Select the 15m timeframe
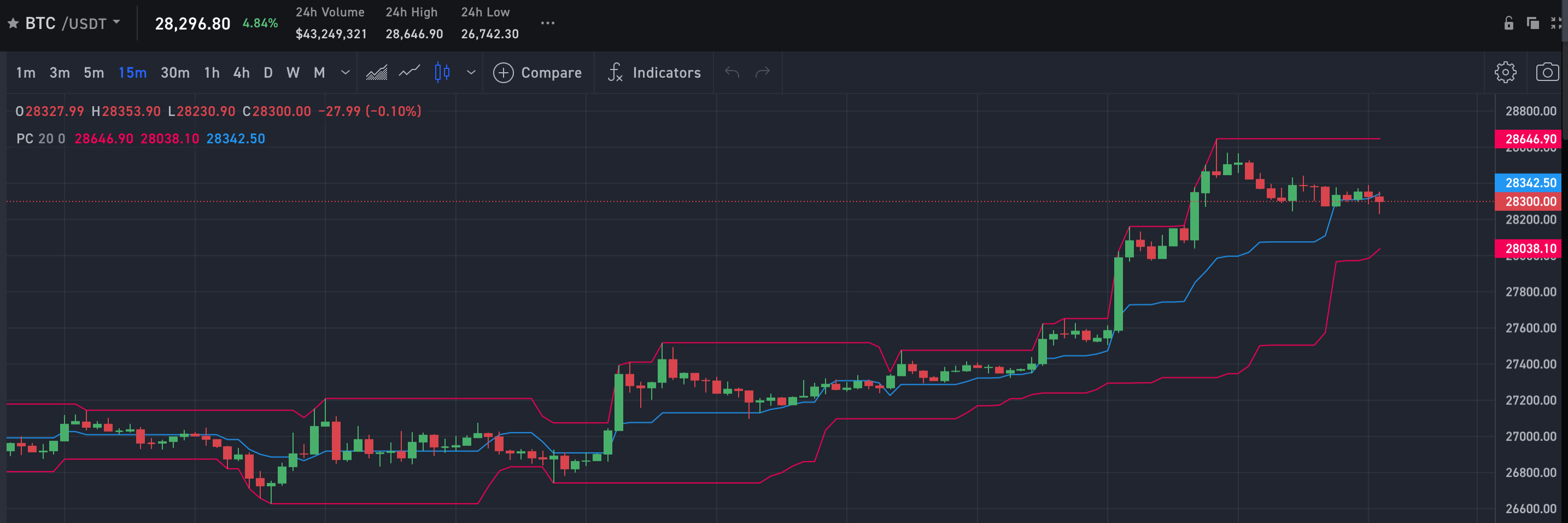The height and width of the screenshot is (523, 1568). [x=133, y=73]
